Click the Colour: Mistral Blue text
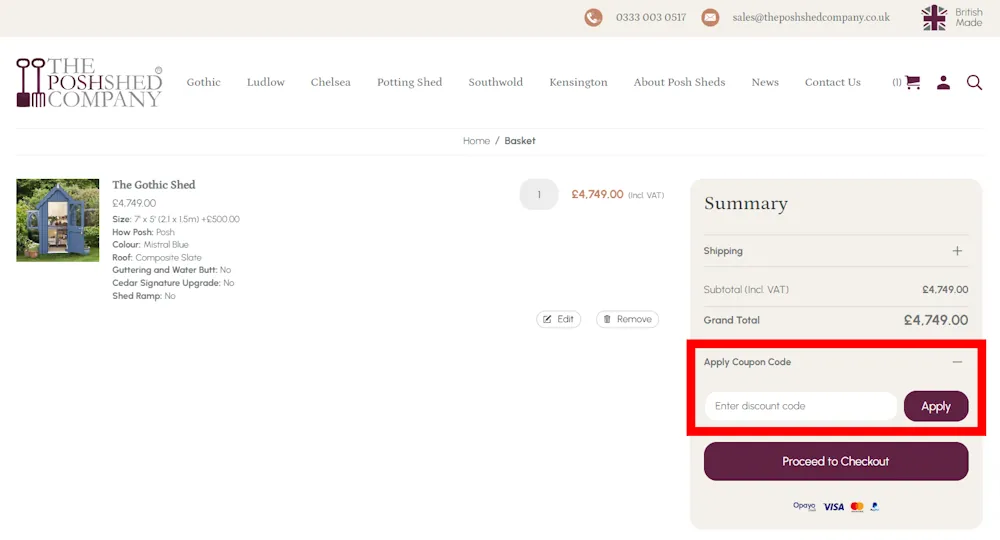Image resolution: width=1000 pixels, height=540 pixels. [x=151, y=244]
